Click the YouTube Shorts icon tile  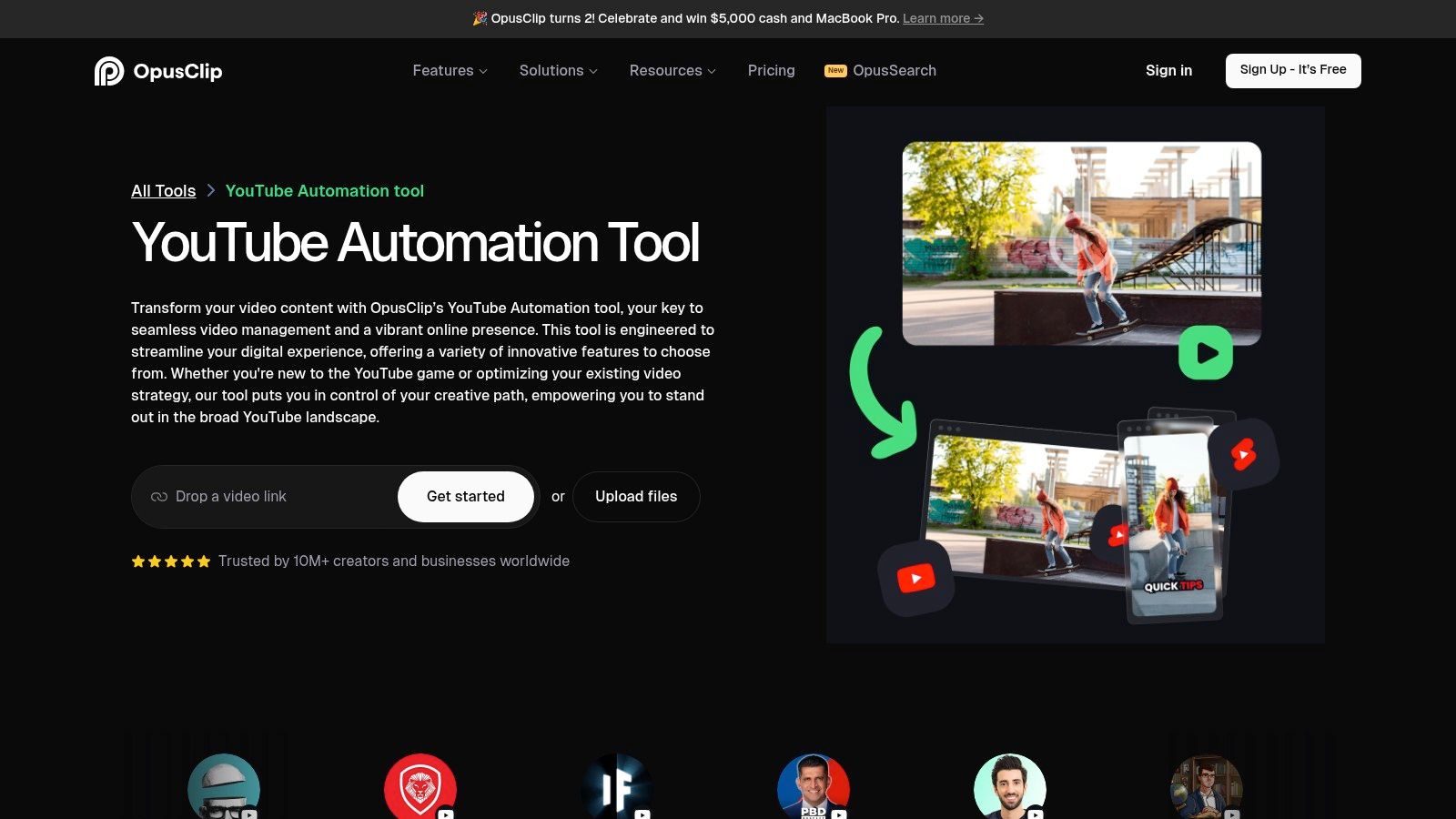pyautogui.click(x=1243, y=454)
